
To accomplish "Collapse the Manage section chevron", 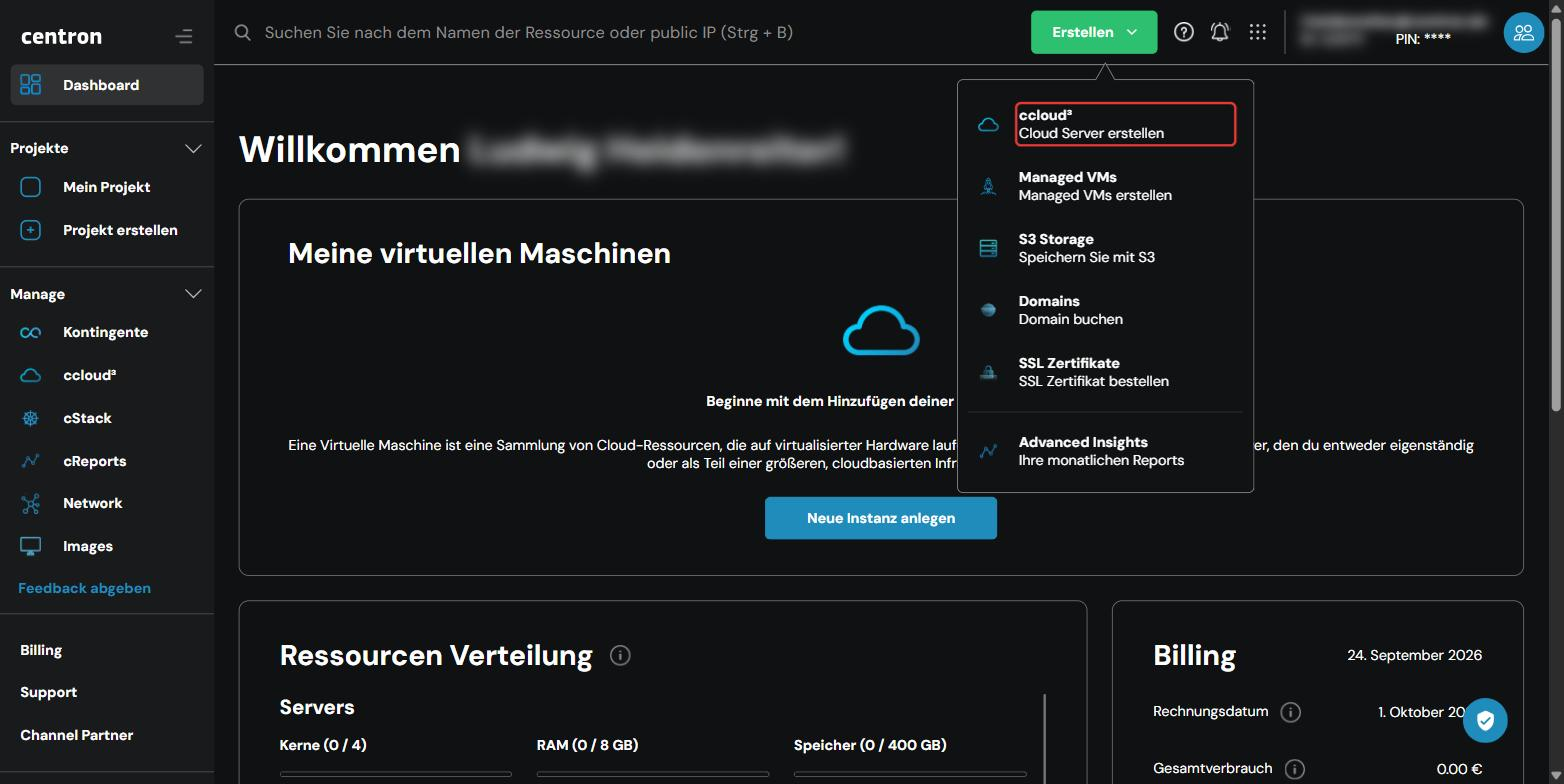I will 194,294.
